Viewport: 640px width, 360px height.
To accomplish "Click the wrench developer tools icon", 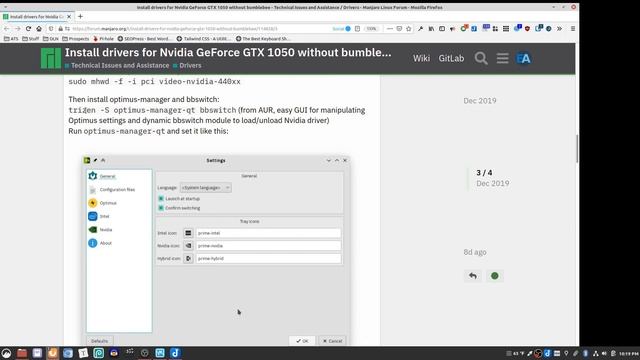I will (420, 29).
